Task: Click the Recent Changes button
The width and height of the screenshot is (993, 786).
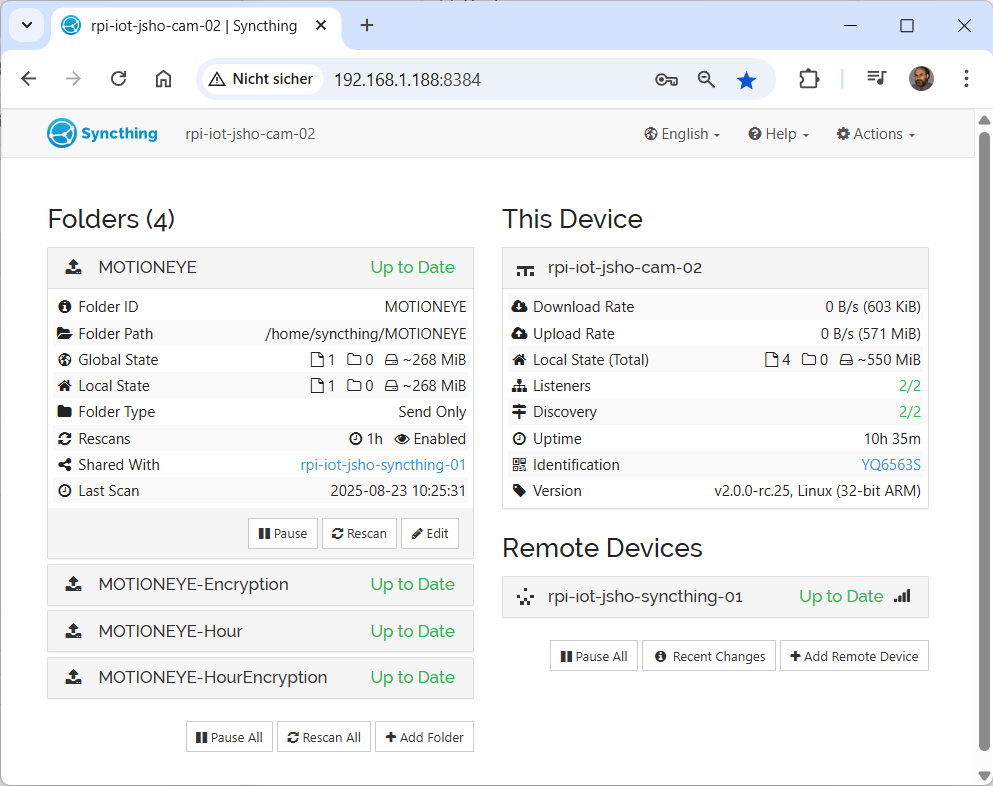Action: pos(709,657)
